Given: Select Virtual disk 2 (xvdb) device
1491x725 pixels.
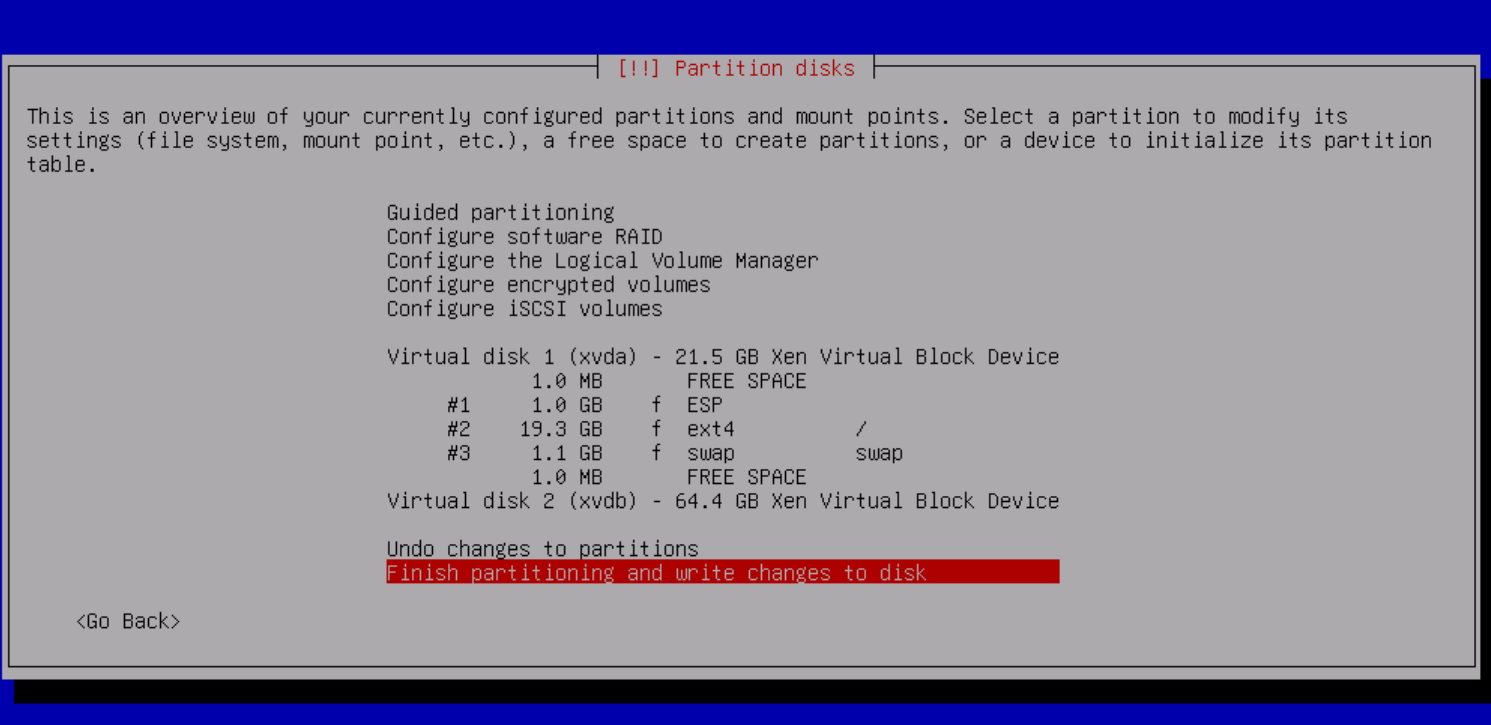Looking at the screenshot, I should click(x=722, y=501).
